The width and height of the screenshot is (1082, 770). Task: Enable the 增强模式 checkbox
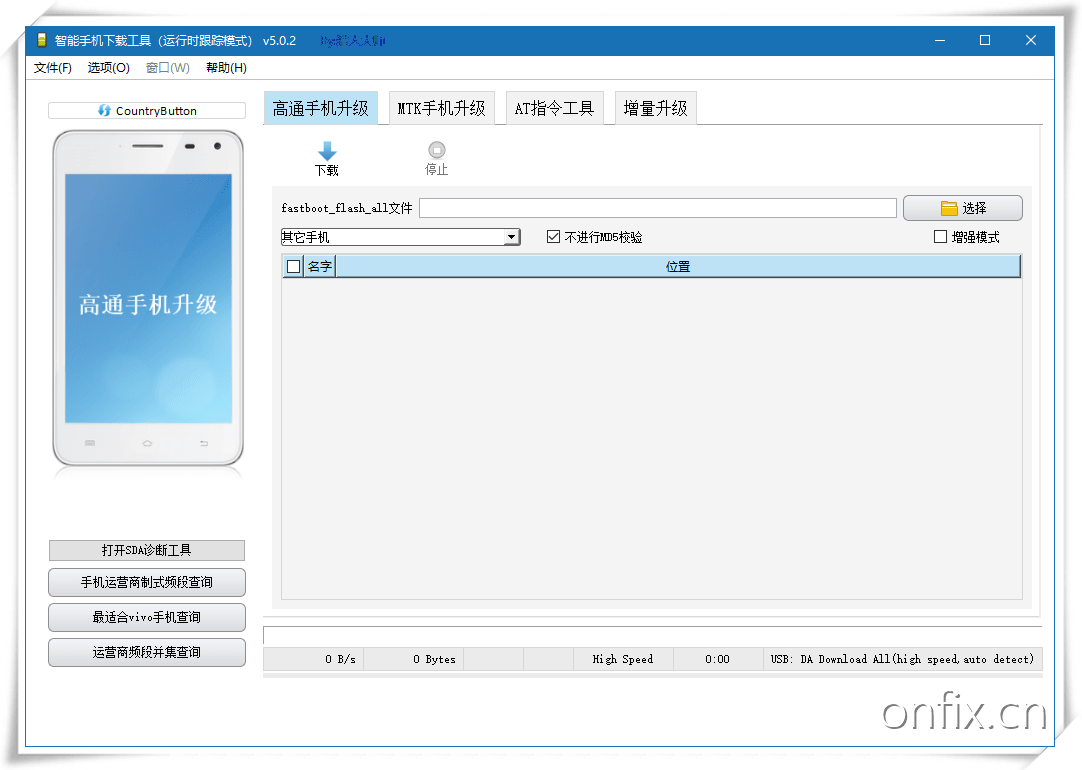pos(940,237)
